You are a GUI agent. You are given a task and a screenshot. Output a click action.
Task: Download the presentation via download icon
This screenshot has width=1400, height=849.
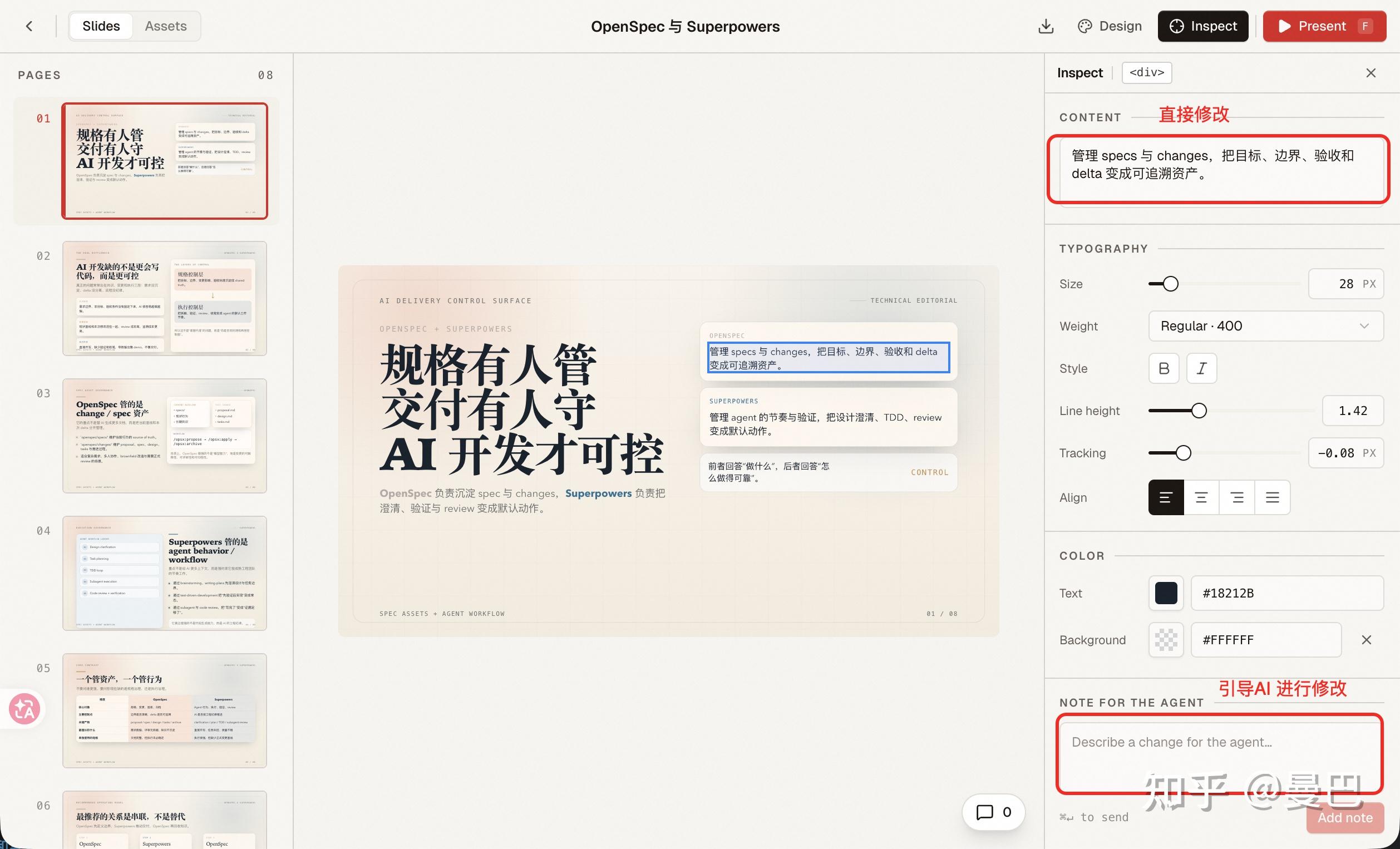1046,26
